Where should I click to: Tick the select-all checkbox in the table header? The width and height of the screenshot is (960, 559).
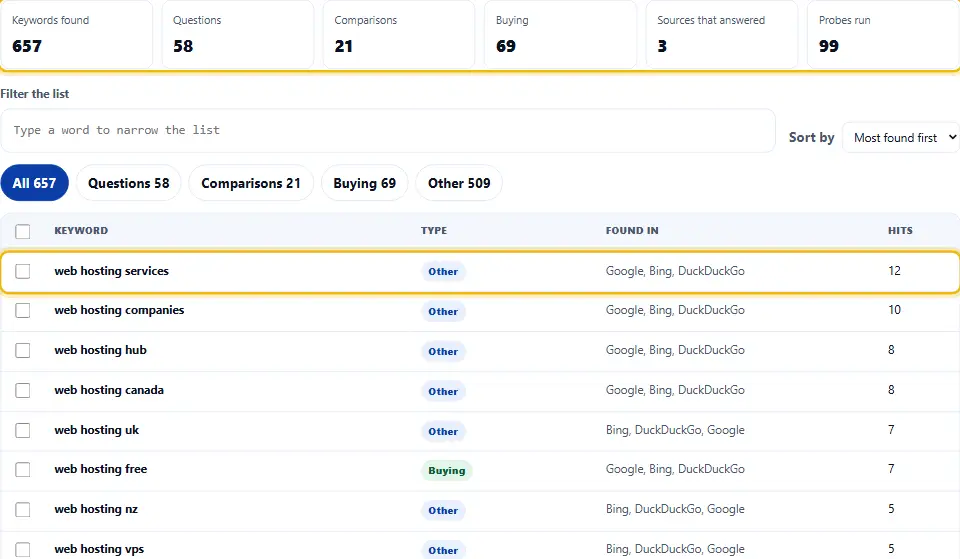23,231
